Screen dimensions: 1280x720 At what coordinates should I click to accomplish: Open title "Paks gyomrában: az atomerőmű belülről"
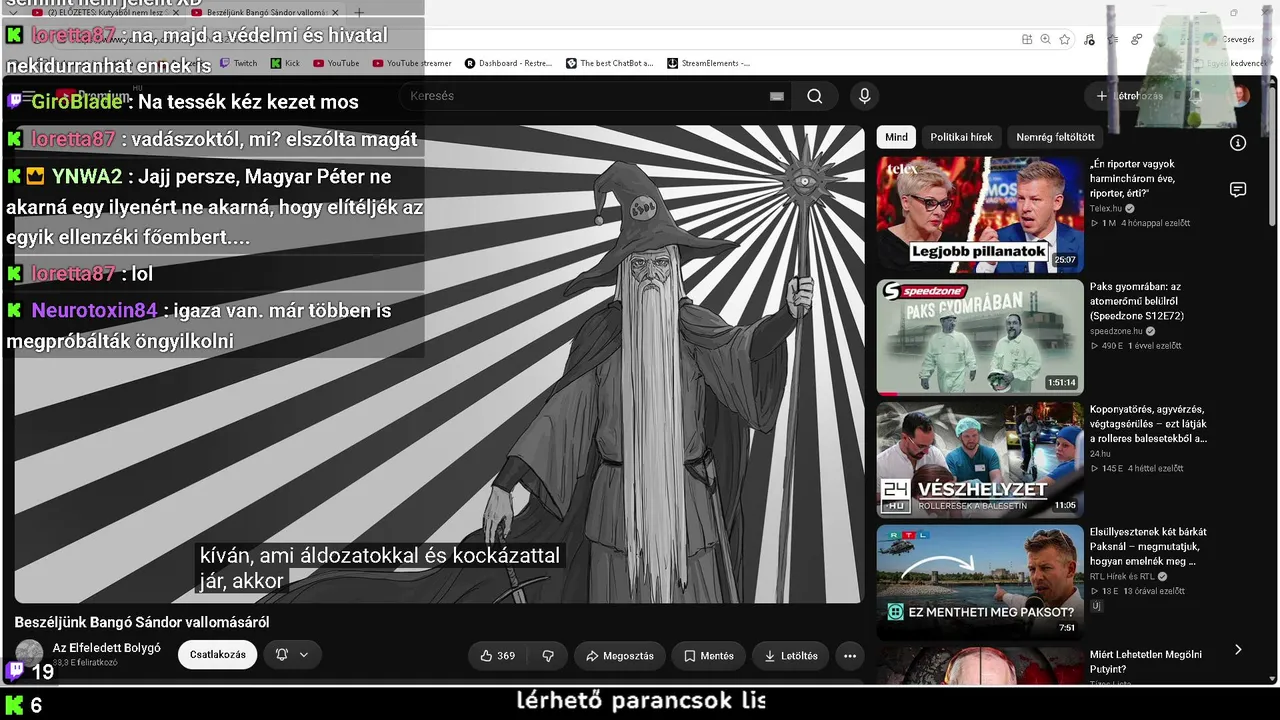[1138, 301]
